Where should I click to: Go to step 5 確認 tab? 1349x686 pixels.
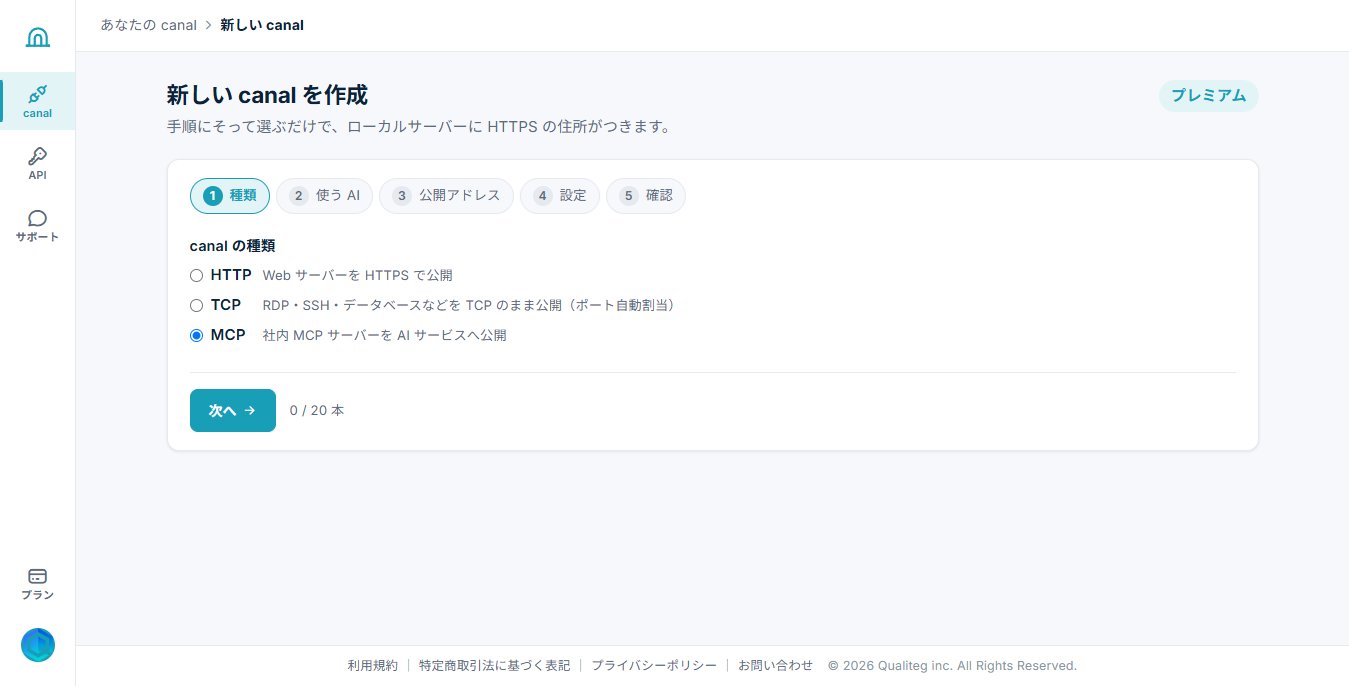click(646, 196)
